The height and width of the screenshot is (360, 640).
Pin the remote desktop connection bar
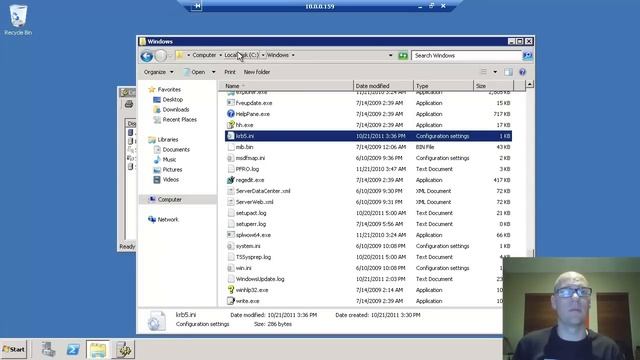coord(197,6)
